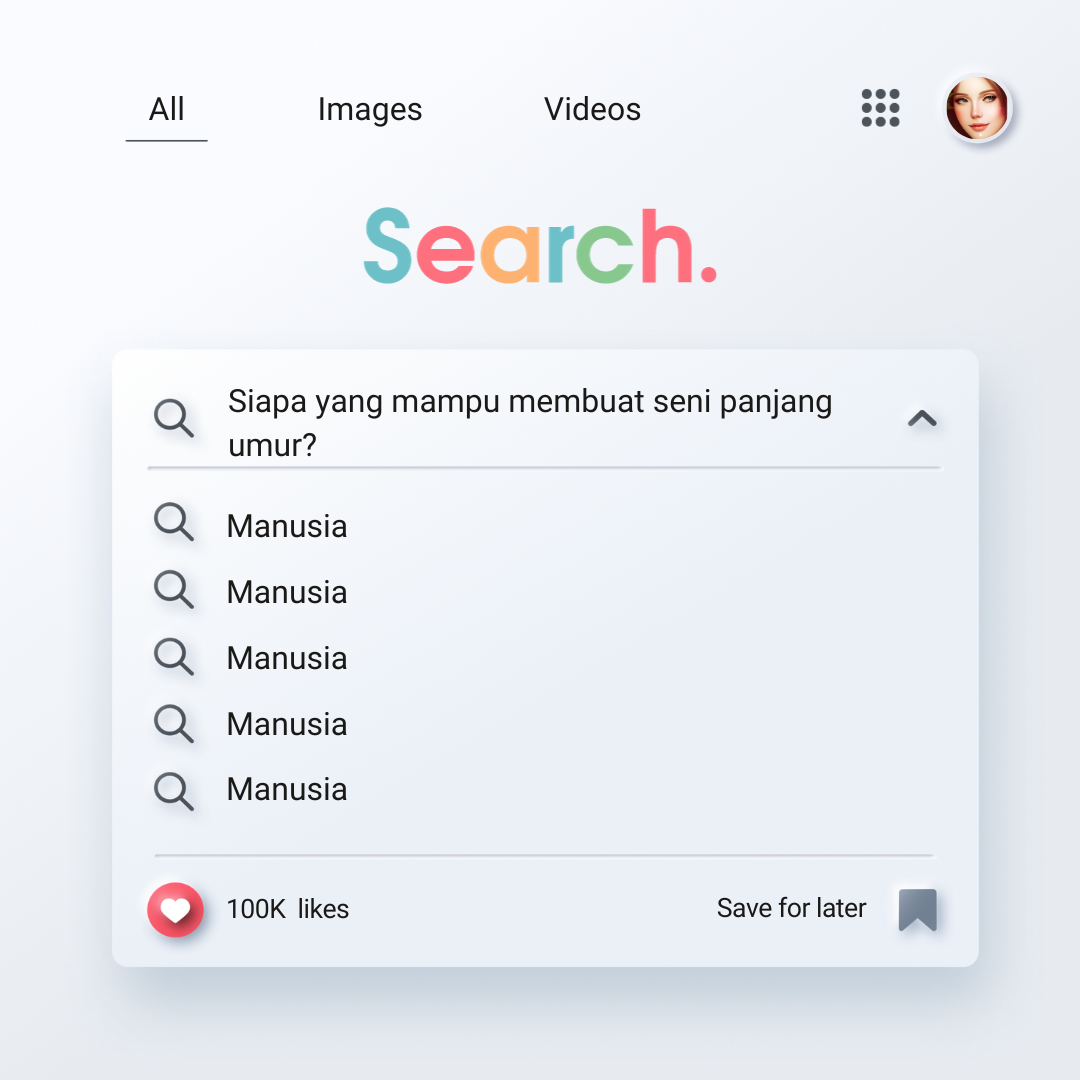The height and width of the screenshot is (1080, 1080).
Task: Click the '100K likes' text
Action: 288,909
